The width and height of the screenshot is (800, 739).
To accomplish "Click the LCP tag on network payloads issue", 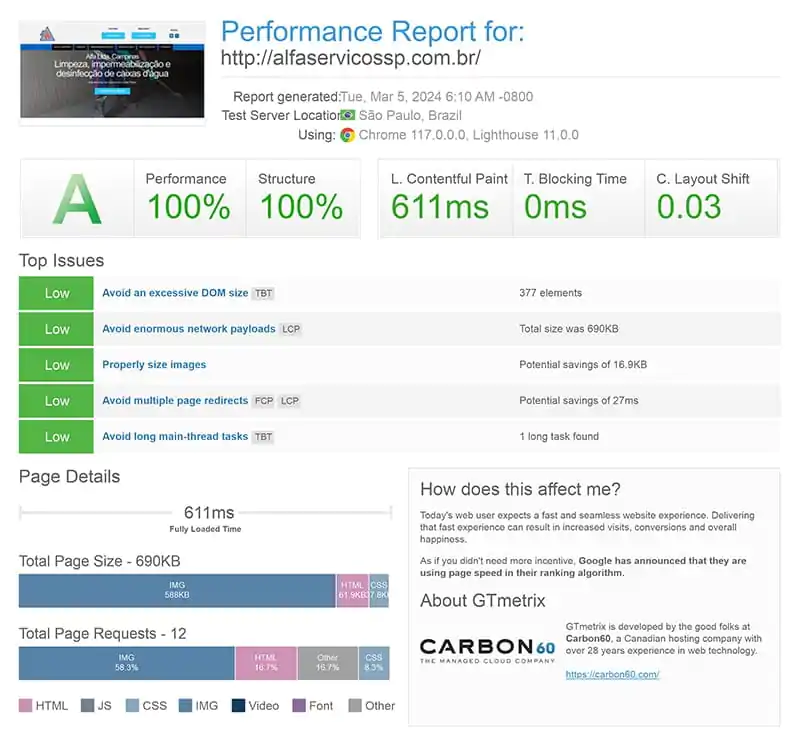I will [x=290, y=330].
